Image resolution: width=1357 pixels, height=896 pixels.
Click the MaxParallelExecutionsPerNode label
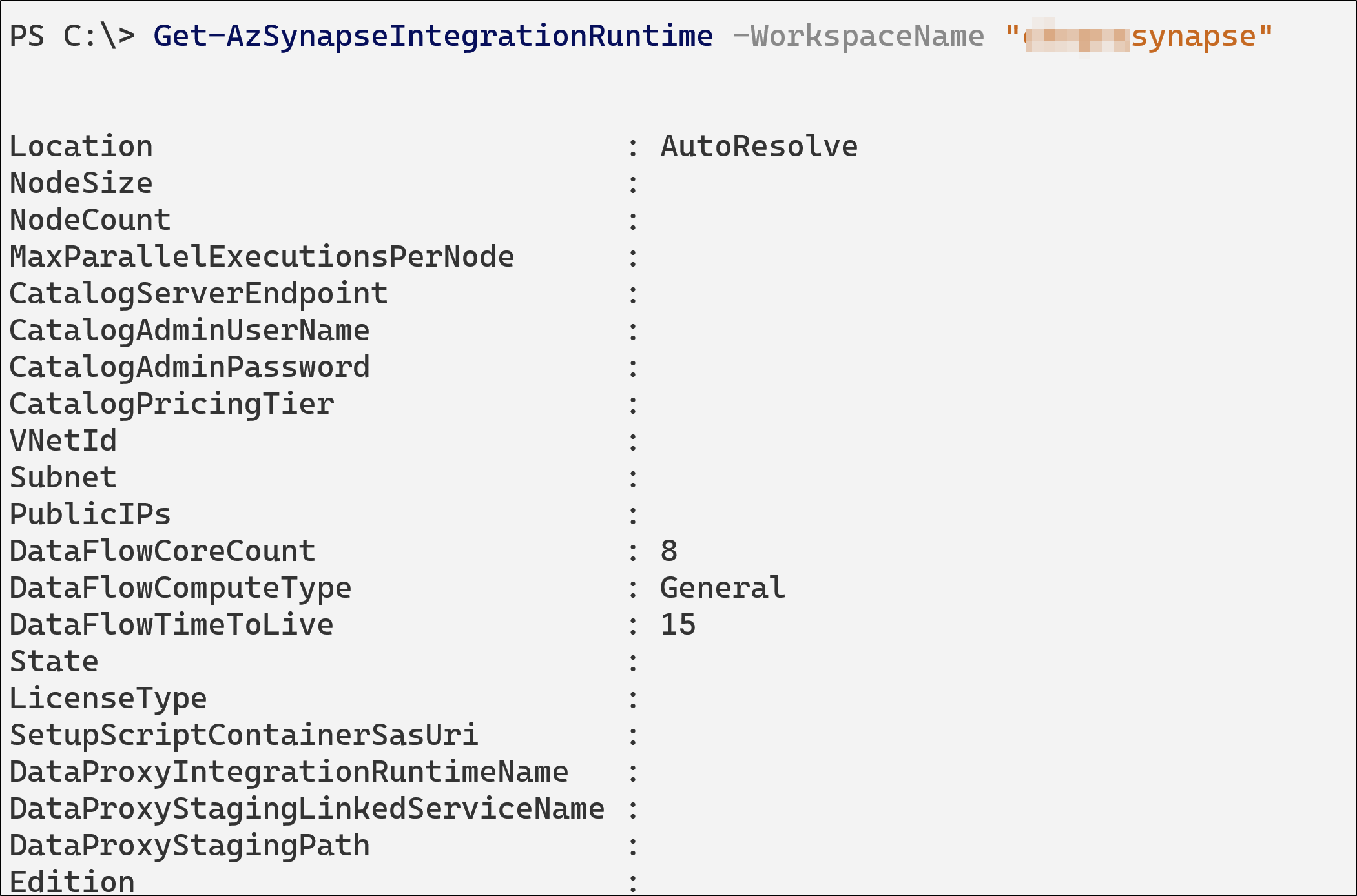(262, 257)
